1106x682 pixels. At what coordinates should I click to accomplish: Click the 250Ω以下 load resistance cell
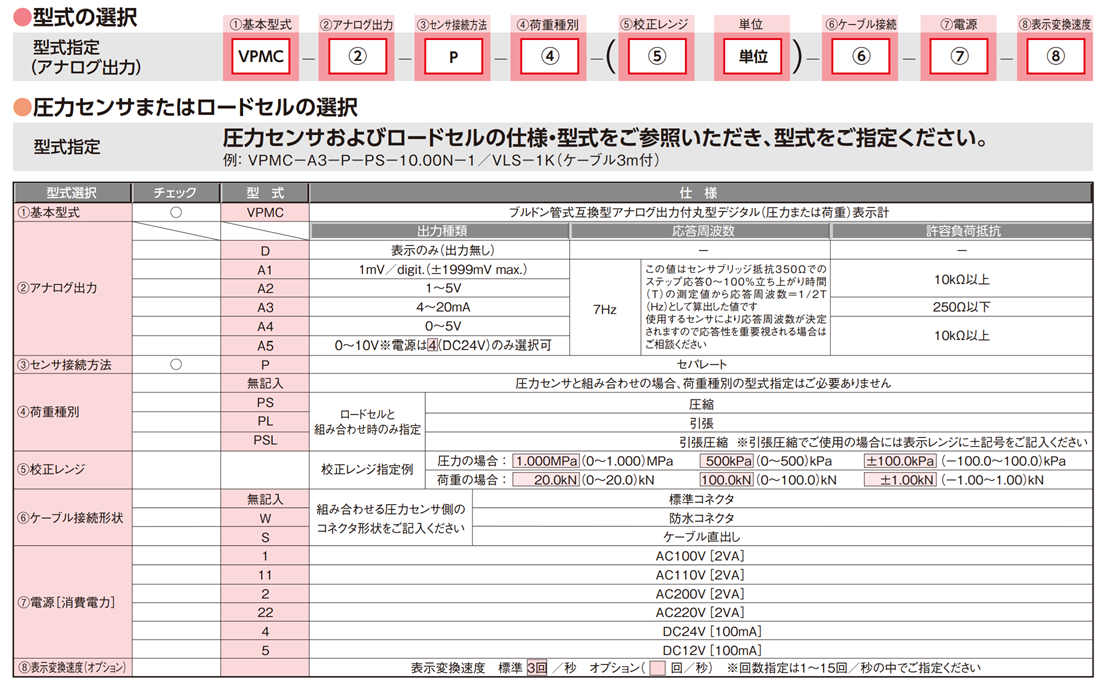pyautogui.click(x=961, y=307)
